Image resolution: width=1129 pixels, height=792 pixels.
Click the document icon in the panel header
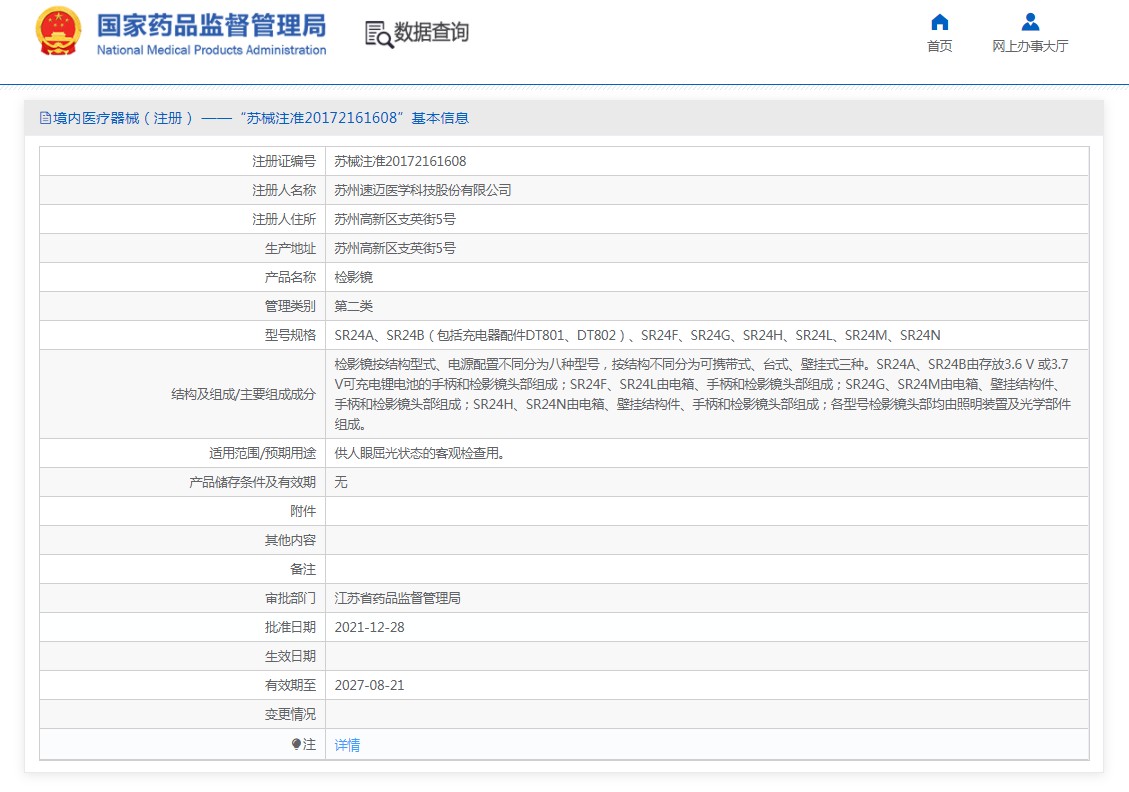45,118
